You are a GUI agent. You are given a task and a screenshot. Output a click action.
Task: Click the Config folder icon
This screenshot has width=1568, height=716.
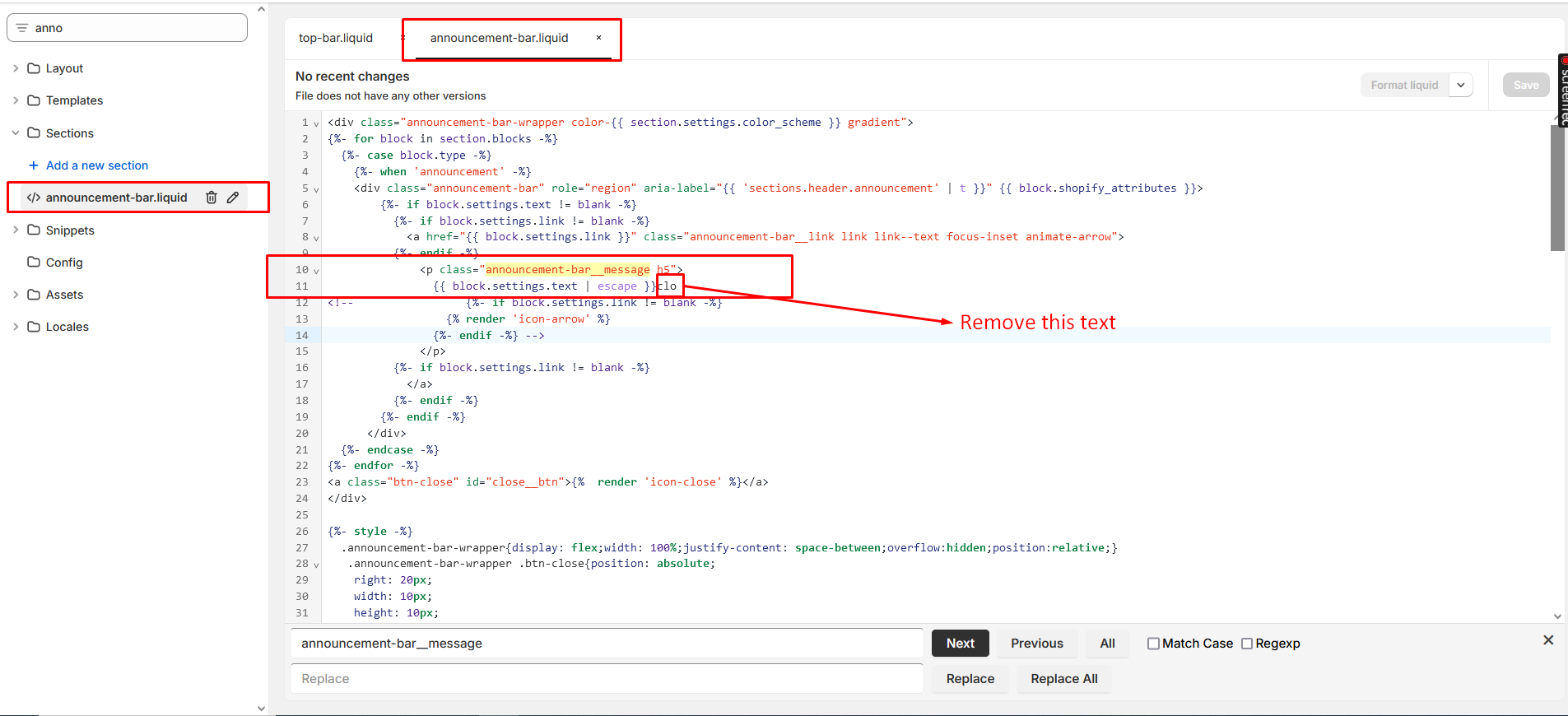[34, 262]
